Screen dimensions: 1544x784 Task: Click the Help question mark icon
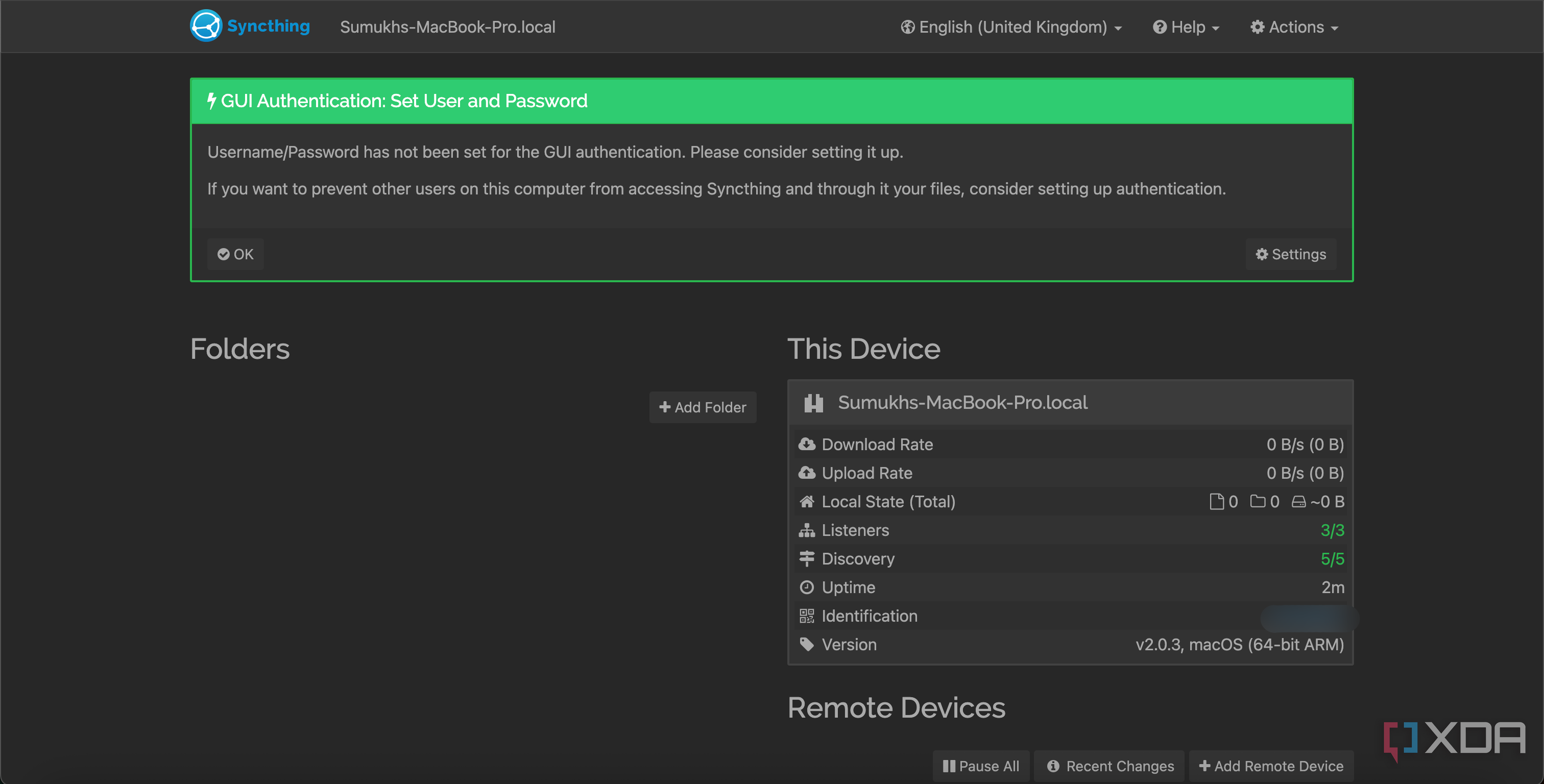(x=1160, y=27)
